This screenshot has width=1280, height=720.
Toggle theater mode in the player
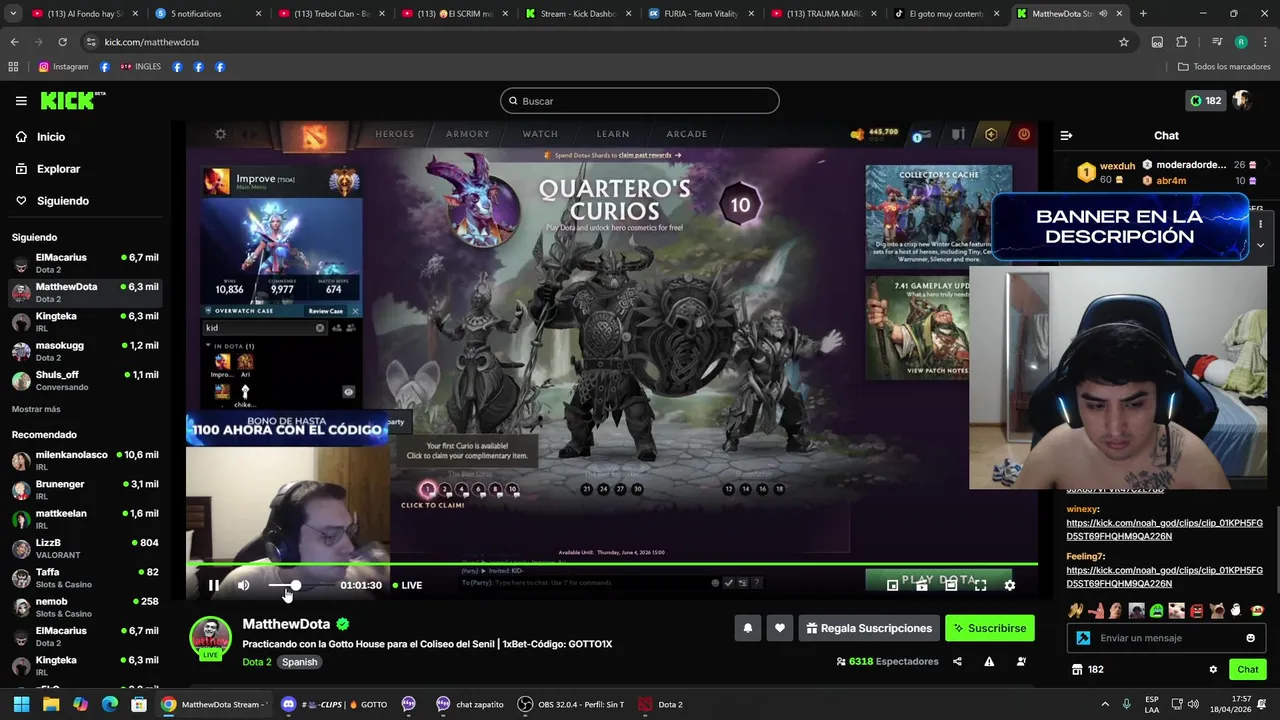coord(951,585)
